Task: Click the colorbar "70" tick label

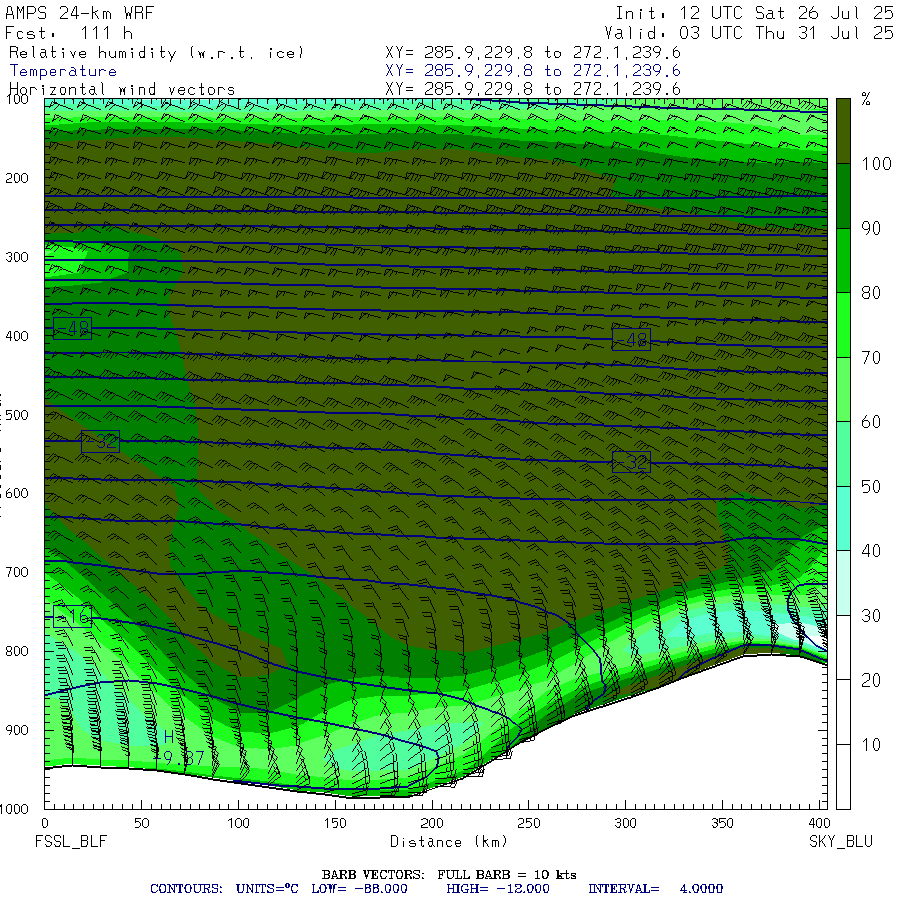Action: coord(871,358)
